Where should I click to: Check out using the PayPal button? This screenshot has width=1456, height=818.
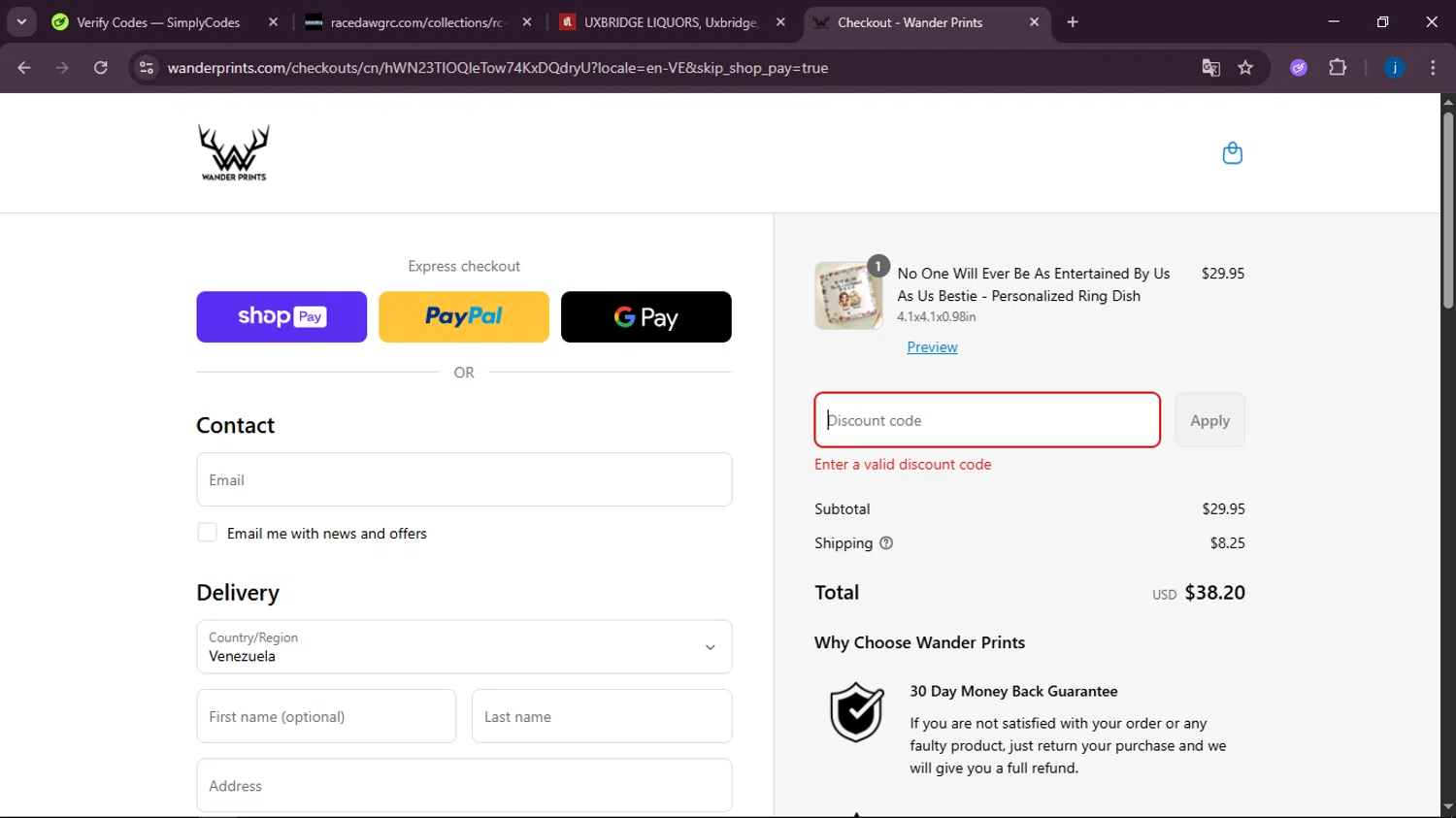[x=464, y=317]
